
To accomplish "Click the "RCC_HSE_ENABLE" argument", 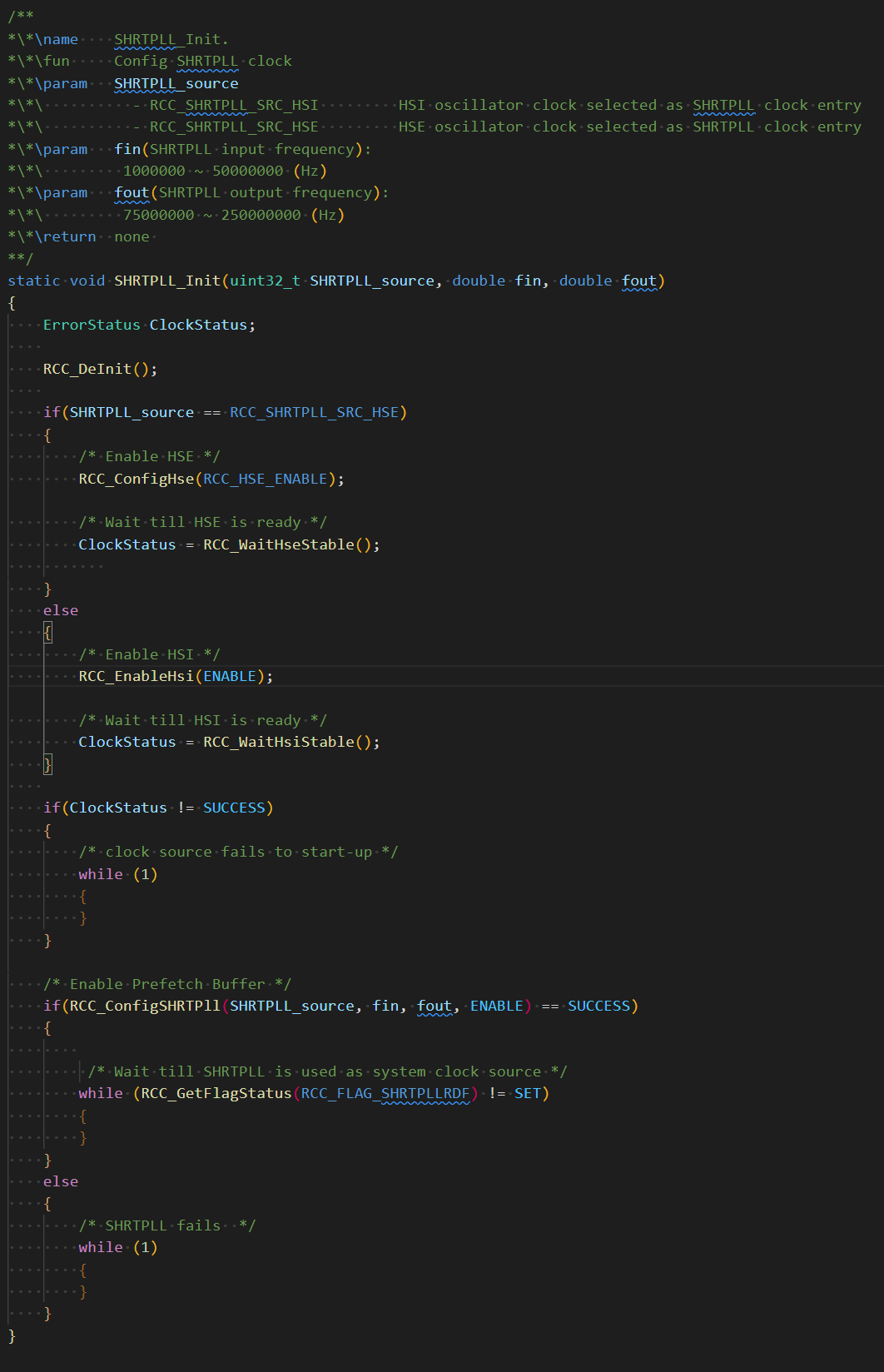I will pos(265,479).
